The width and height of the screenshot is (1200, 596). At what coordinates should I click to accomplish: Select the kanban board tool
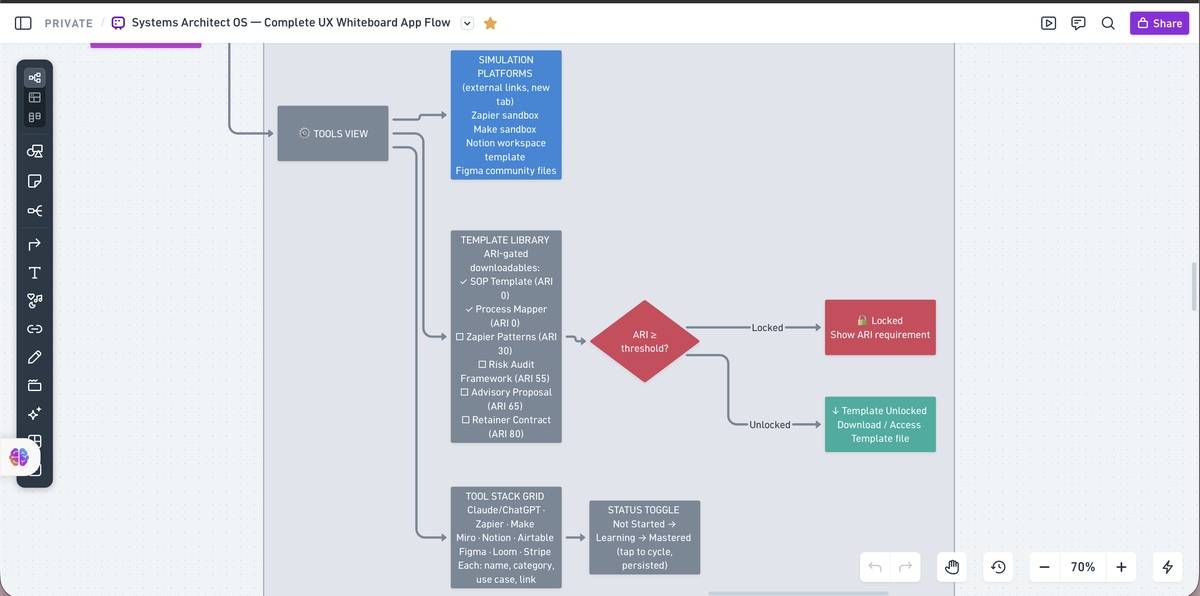tap(35, 117)
